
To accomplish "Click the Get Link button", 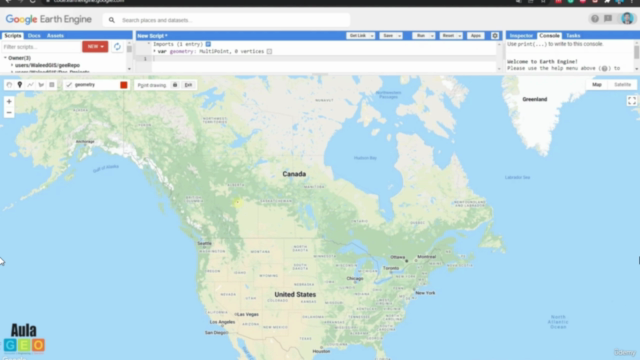I will (x=358, y=36).
